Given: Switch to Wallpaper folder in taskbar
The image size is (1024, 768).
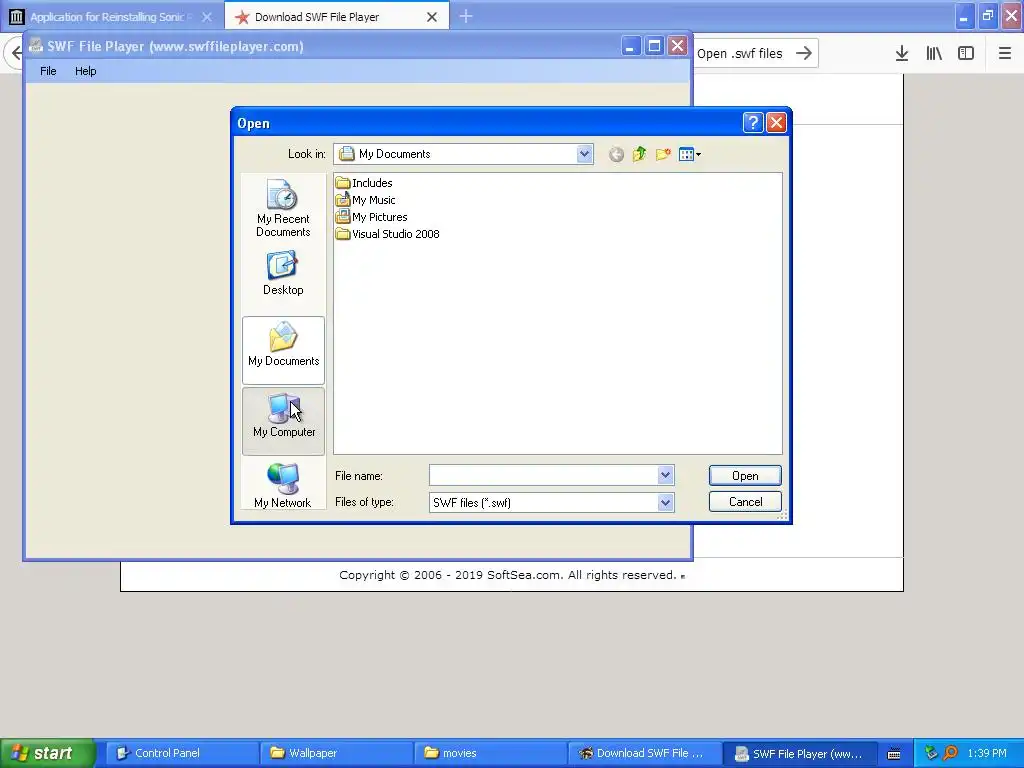Looking at the screenshot, I should coord(336,753).
